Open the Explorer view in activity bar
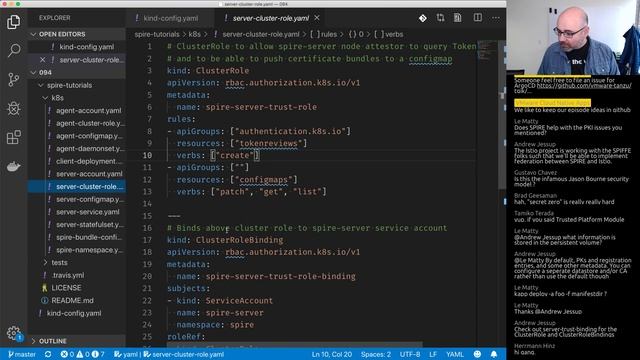This screenshot has width=640, height=360. click(13, 22)
